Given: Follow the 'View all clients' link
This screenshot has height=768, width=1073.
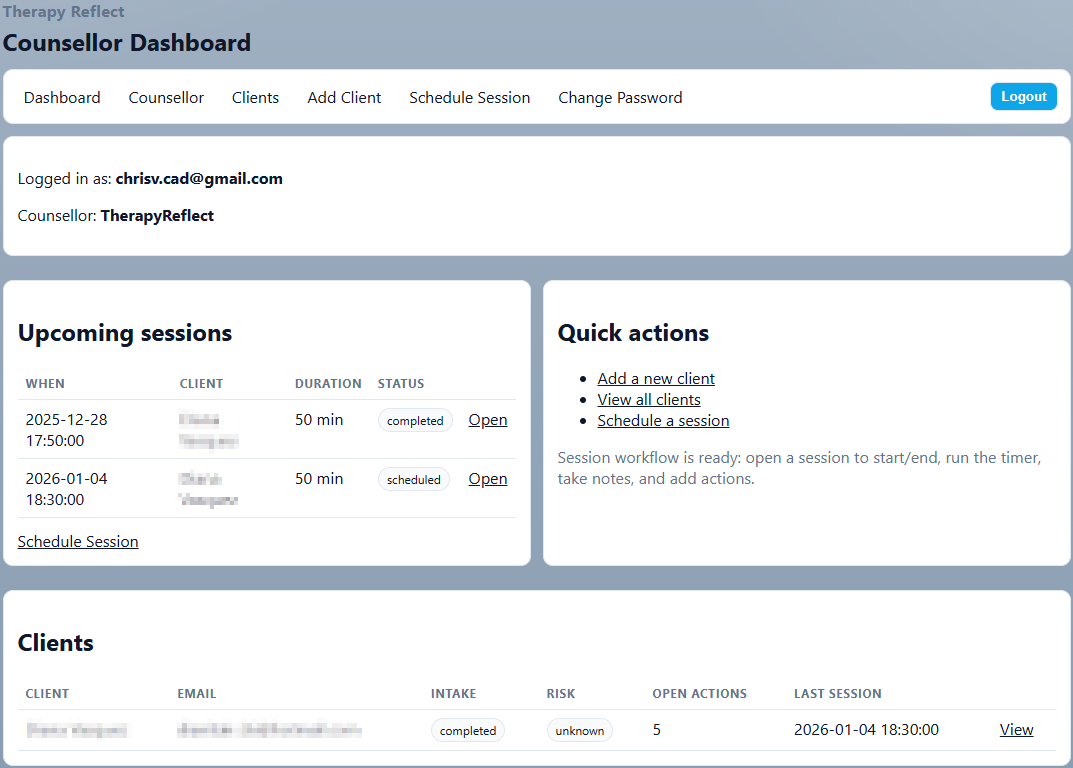Looking at the screenshot, I should pos(648,400).
